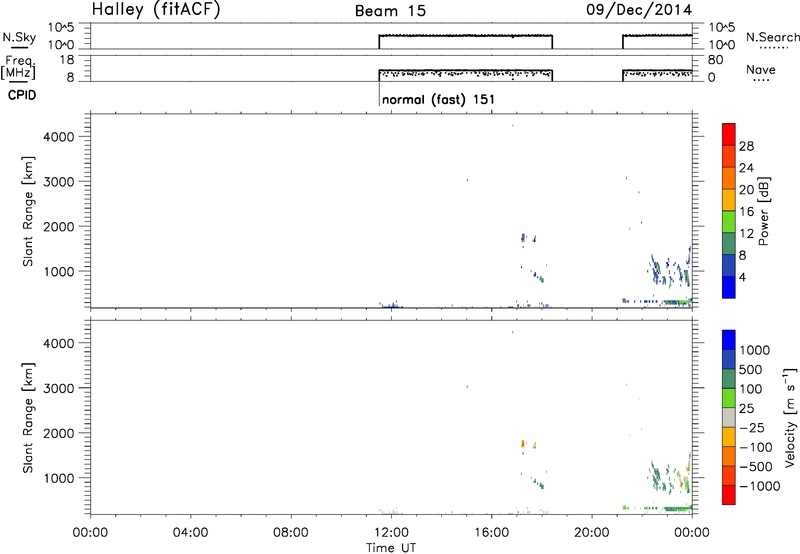Click 'Slant Range [km]' label of power panel

[x=28, y=211]
